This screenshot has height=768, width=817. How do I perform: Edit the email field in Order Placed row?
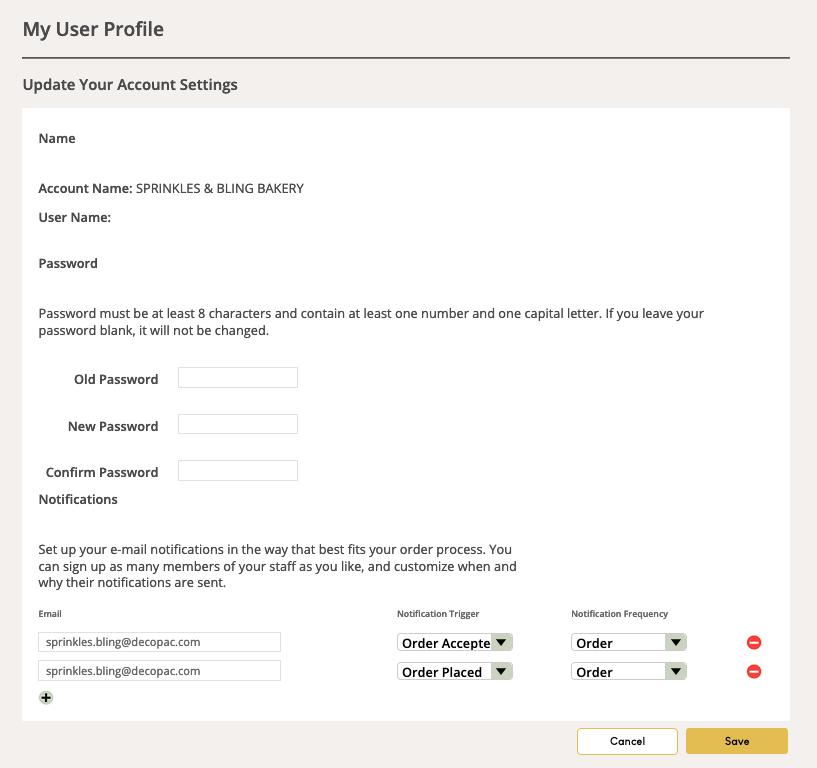click(159, 671)
